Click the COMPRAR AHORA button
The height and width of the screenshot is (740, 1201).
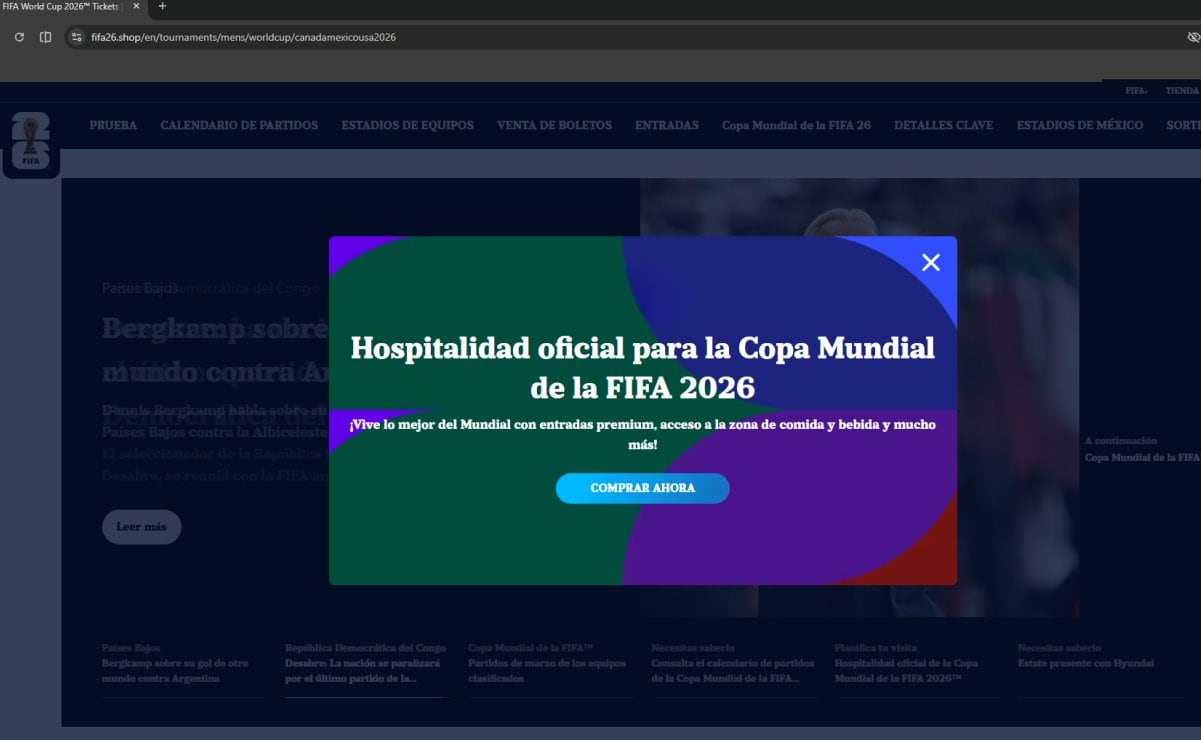[643, 488]
